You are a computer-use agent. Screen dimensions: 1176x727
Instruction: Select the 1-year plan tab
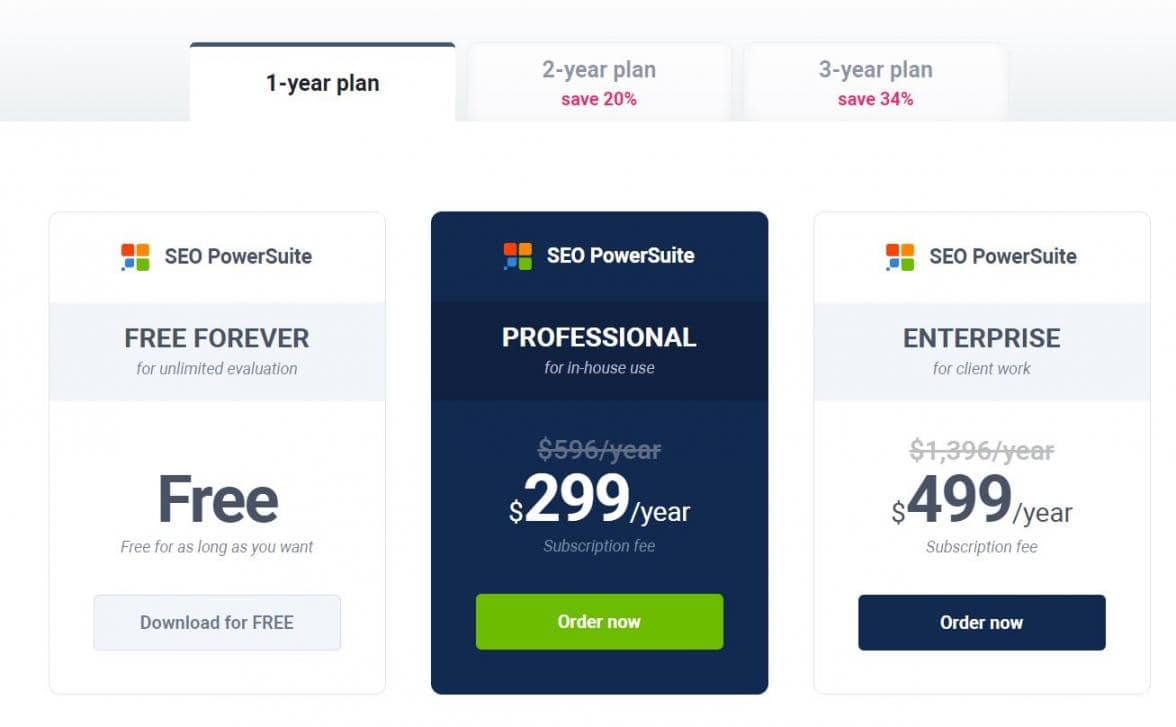coord(322,83)
